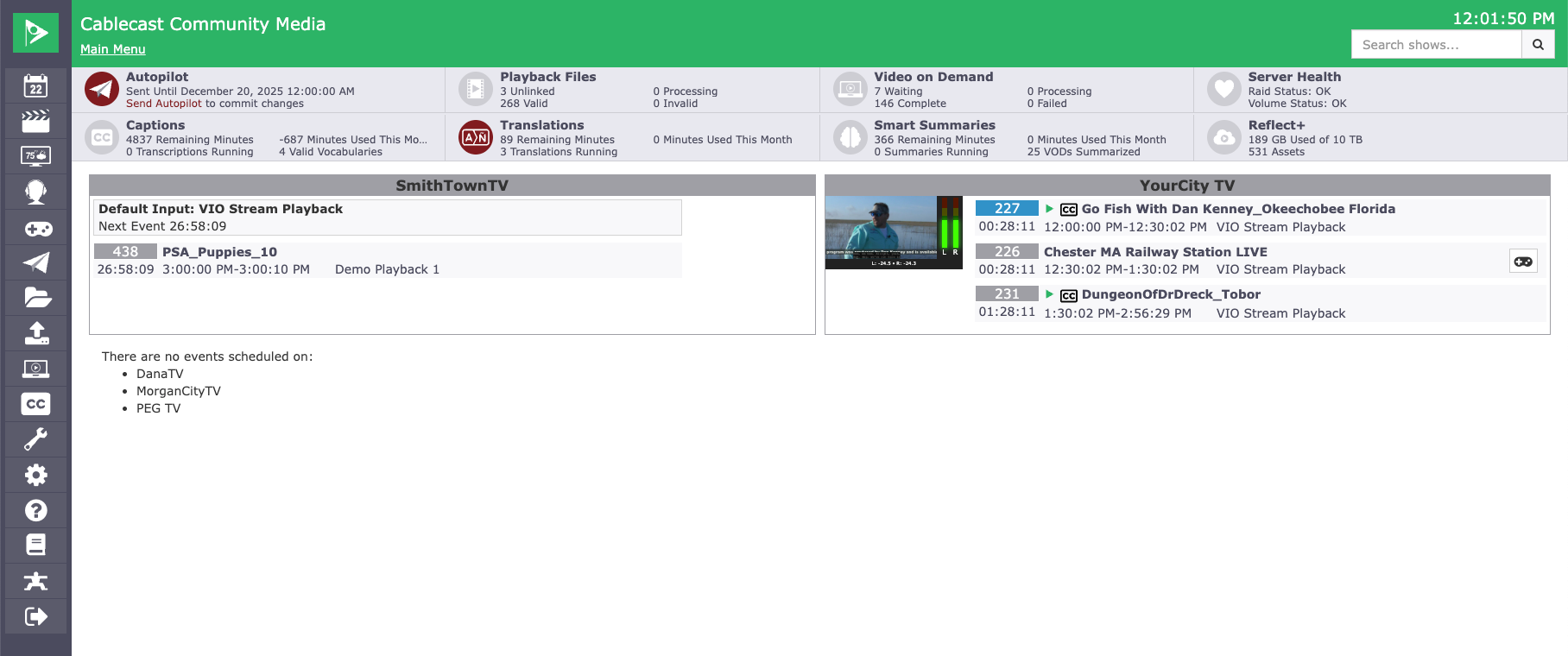This screenshot has width=1568, height=656.
Task: Open the weather bulletin display sidebar icon
Action: point(35,156)
